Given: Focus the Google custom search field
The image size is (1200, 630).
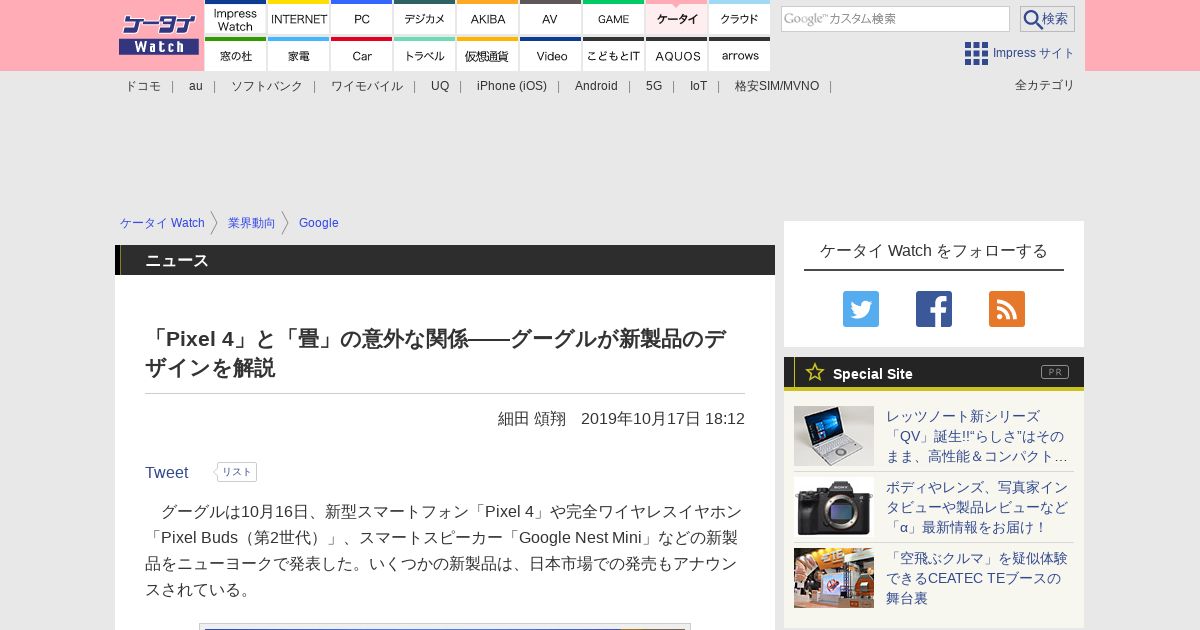Looking at the screenshot, I should pos(895,19).
